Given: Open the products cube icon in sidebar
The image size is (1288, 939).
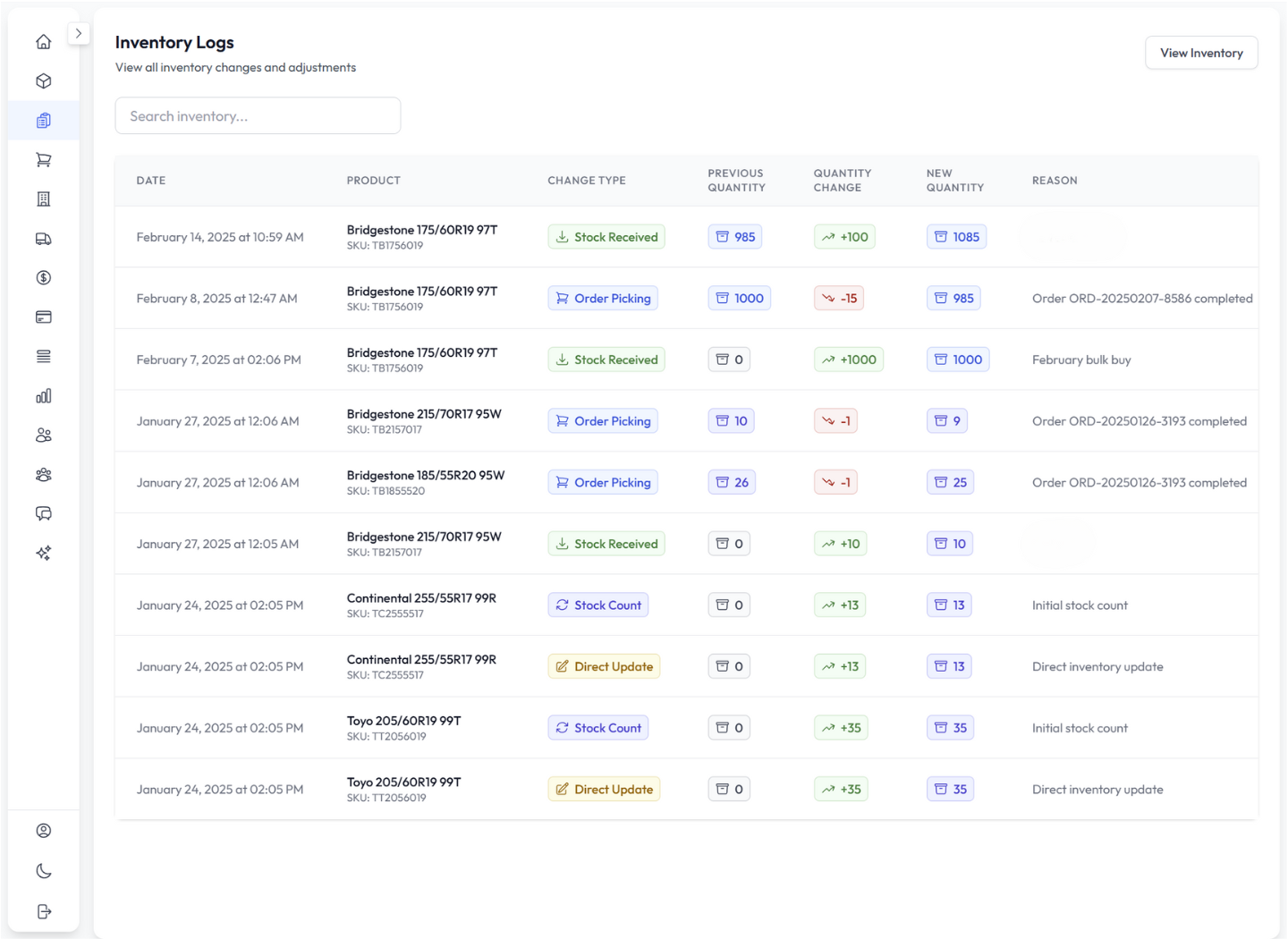Looking at the screenshot, I should point(43,81).
